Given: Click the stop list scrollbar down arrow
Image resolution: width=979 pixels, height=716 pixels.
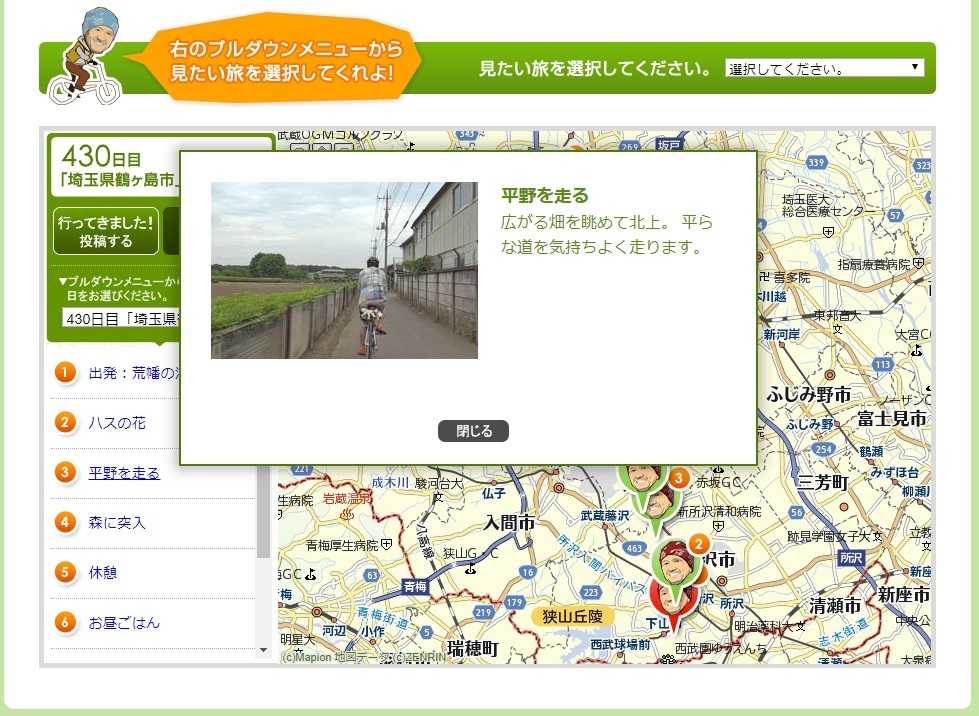Looking at the screenshot, I should click(264, 650).
